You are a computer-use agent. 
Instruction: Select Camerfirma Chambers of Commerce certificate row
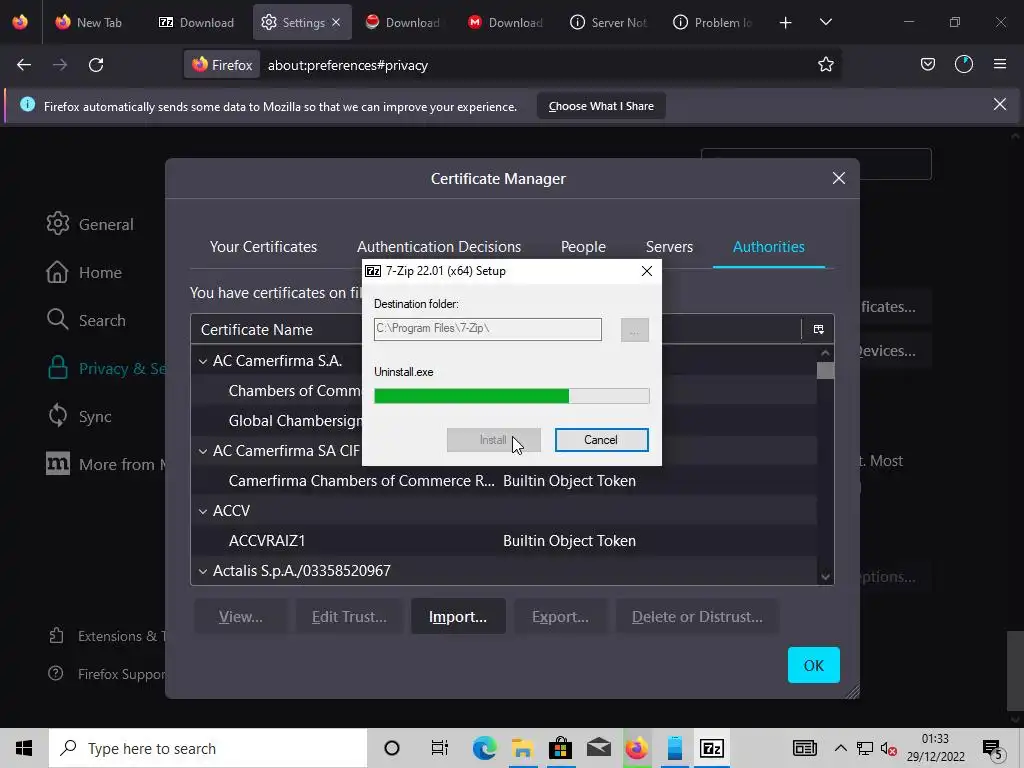click(x=504, y=481)
